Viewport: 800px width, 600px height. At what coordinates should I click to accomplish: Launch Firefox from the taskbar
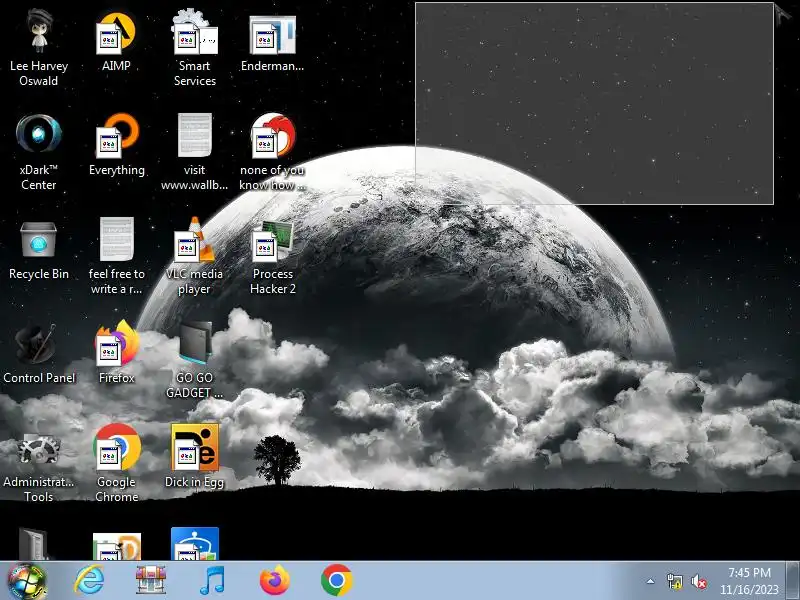click(x=274, y=581)
